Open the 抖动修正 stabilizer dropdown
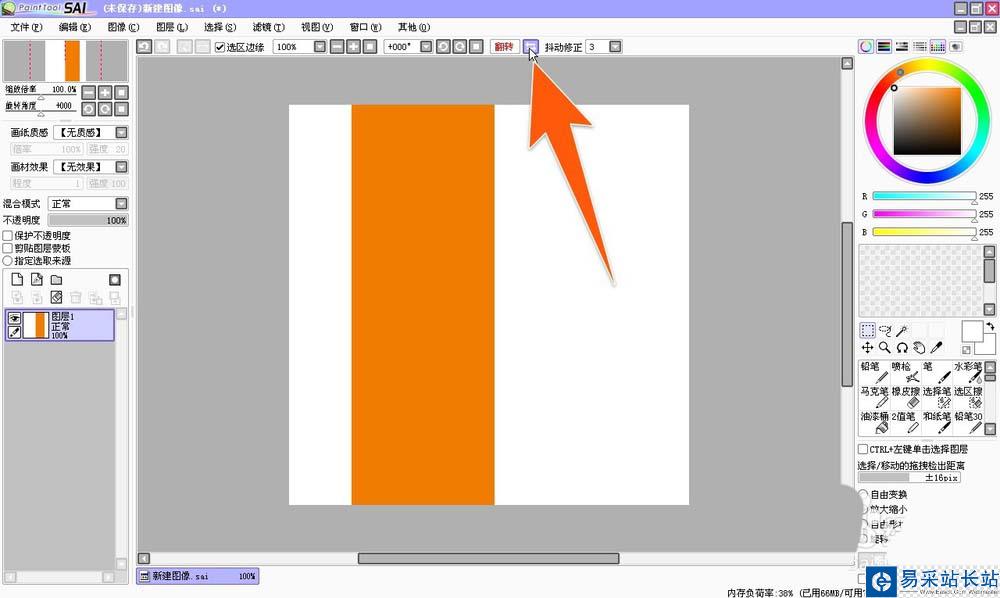1000x598 pixels. click(615, 47)
